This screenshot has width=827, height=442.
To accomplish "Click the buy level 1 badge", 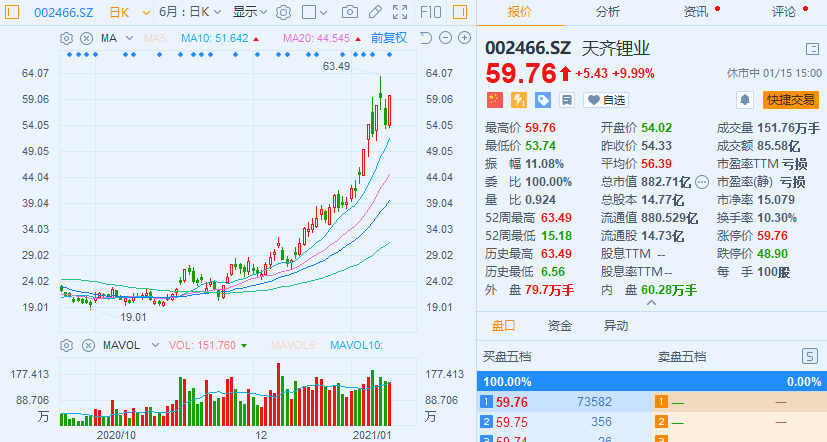I will click(486, 402).
